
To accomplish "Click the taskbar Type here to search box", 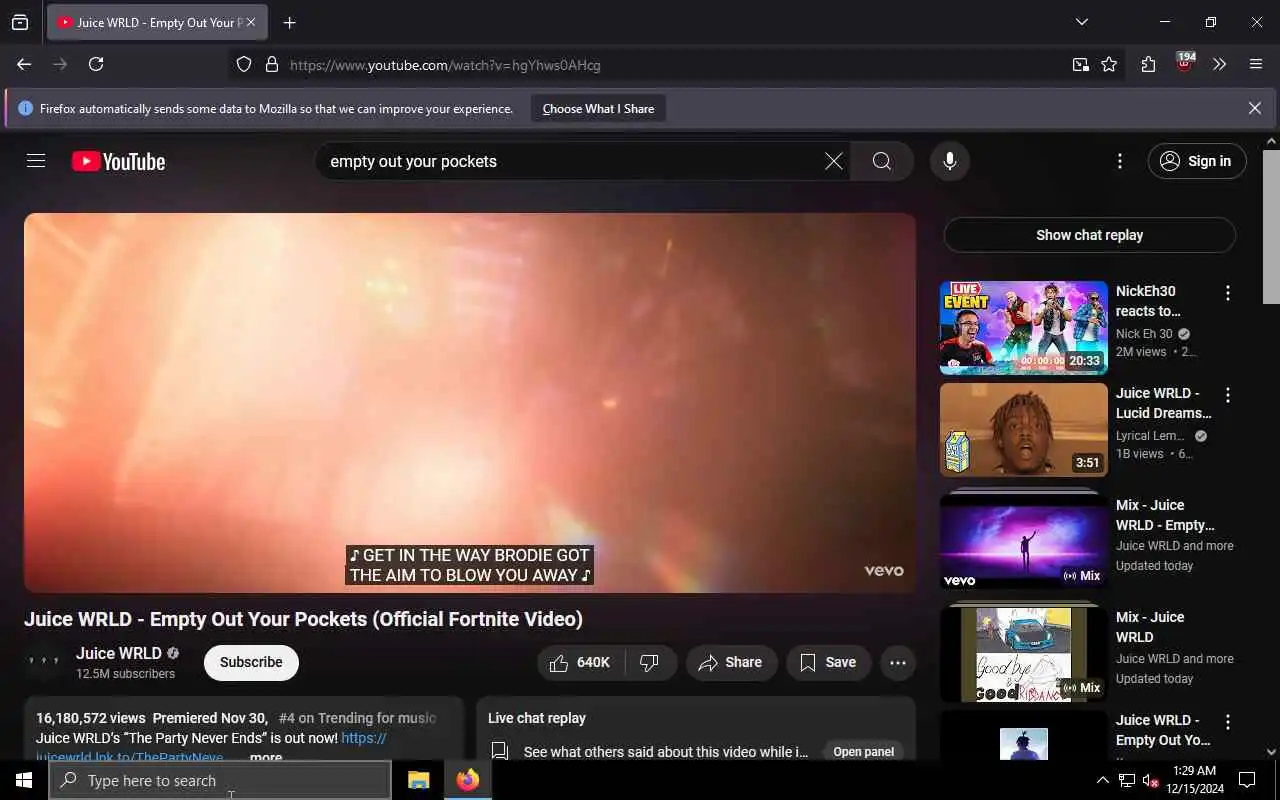I will point(220,780).
